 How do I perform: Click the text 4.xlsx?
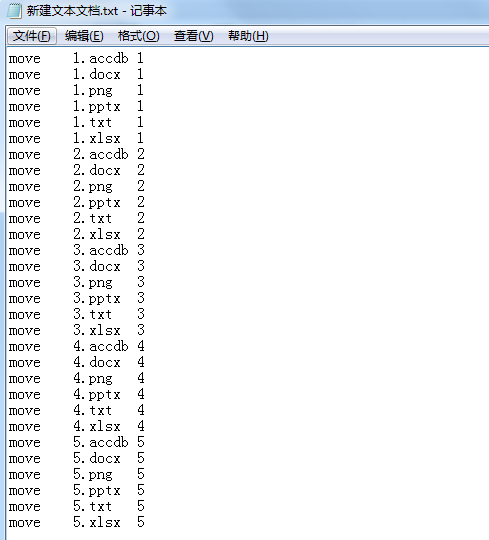coord(97,427)
